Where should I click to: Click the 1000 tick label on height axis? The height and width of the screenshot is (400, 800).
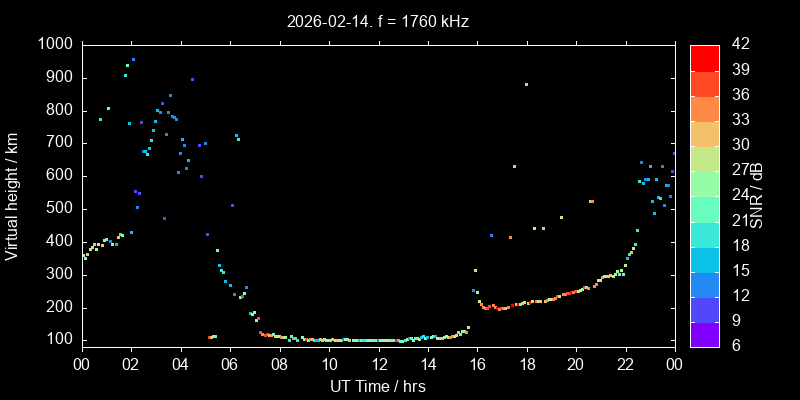pyautogui.click(x=54, y=44)
